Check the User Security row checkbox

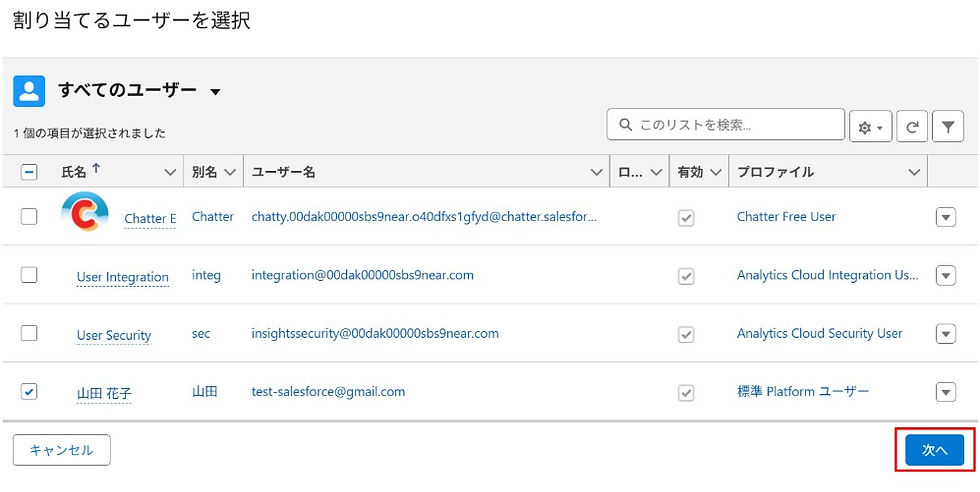pyautogui.click(x=29, y=333)
